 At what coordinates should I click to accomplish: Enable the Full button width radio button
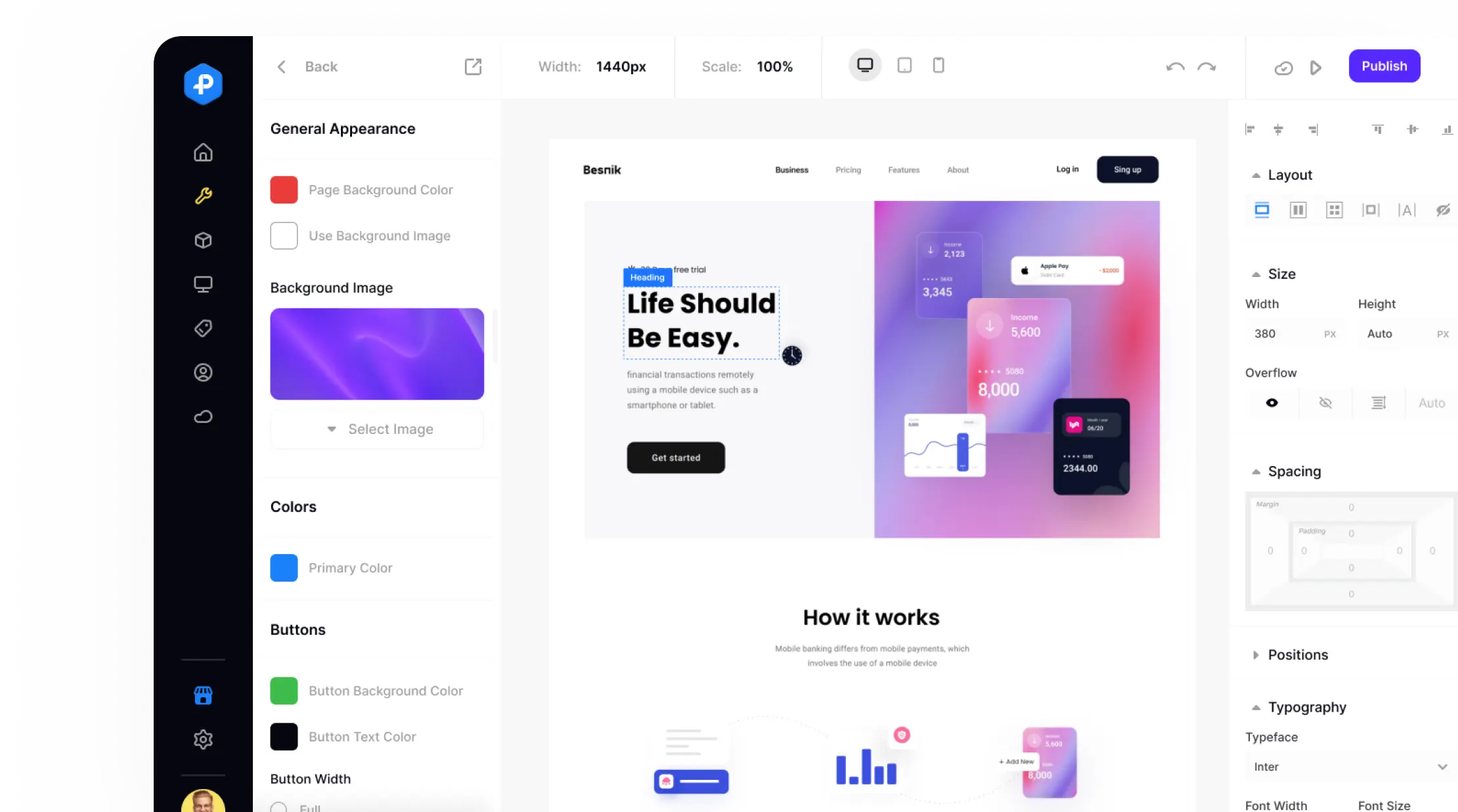[278, 807]
